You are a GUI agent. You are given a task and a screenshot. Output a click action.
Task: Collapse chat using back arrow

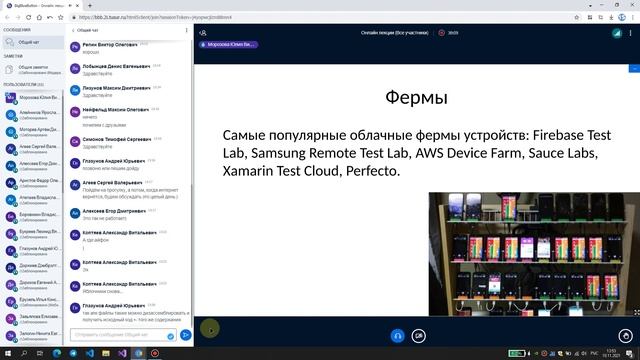73,30
